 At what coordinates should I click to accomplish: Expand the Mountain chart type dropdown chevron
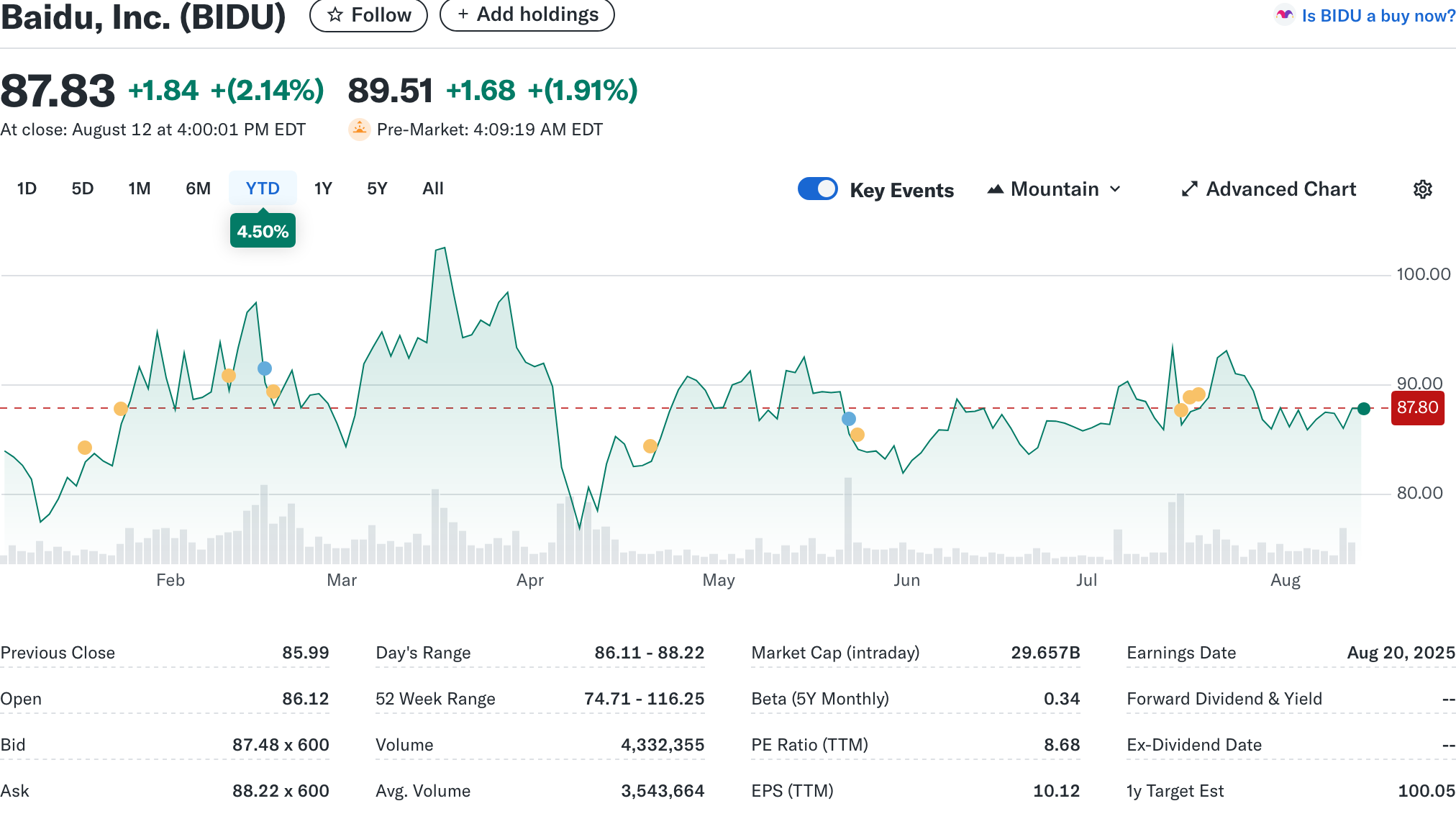[1115, 189]
